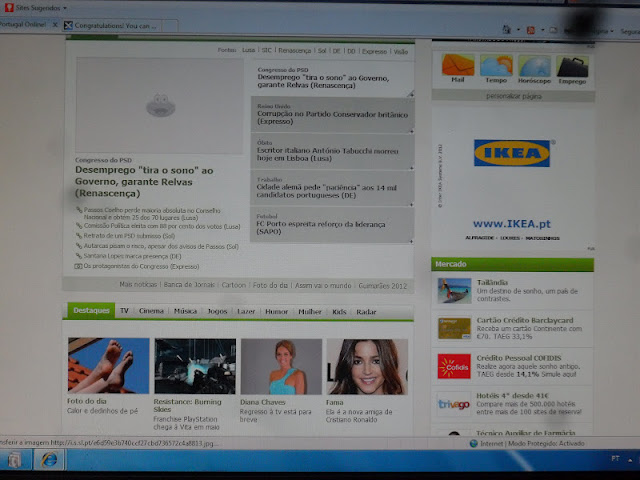Image resolution: width=640 pixels, height=480 pixels.
Task: Open the Resistance: Burning Skies thumbnail
Action: 195,366
